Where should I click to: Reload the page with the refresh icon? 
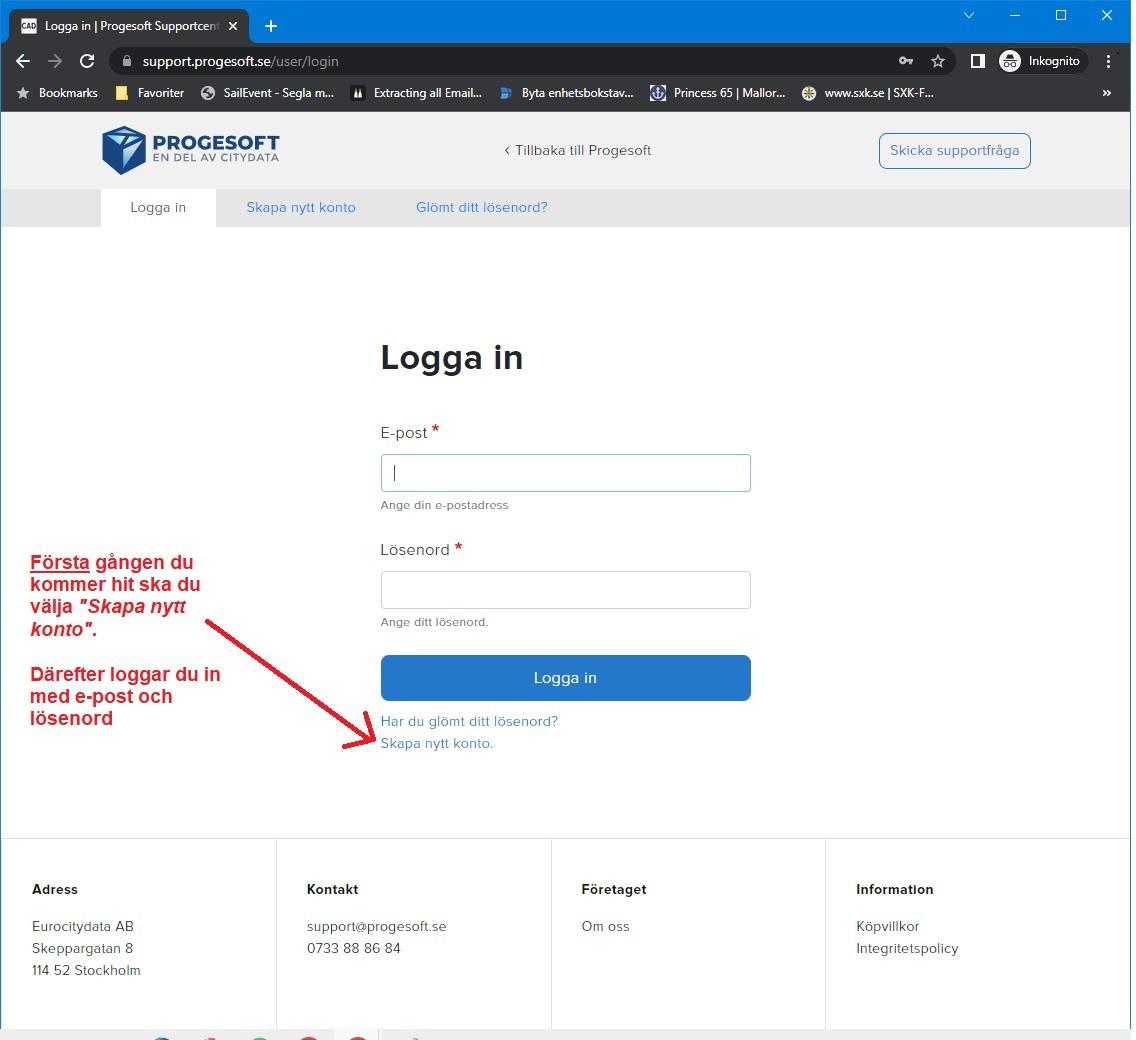87,62
